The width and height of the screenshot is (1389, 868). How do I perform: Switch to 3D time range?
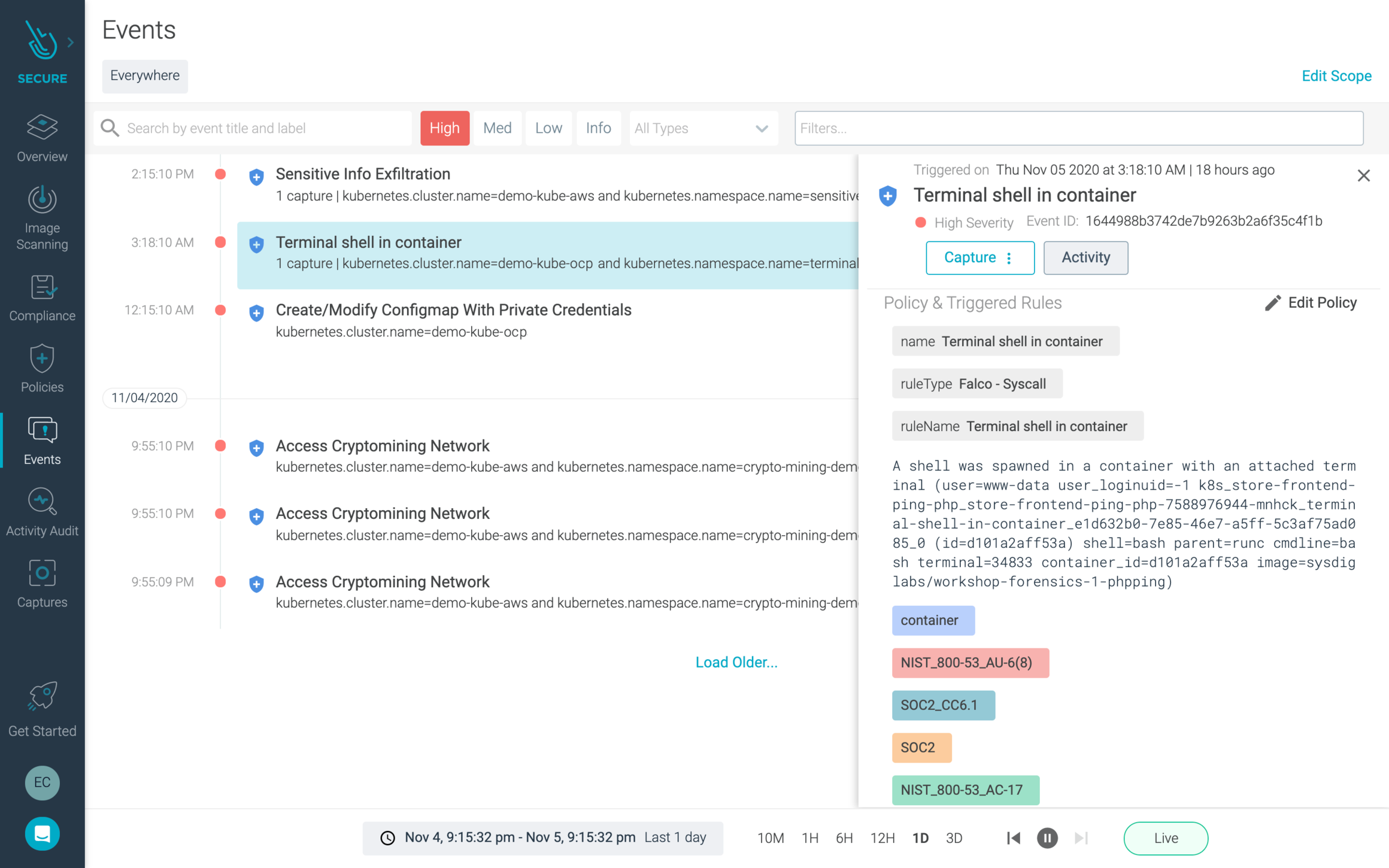pyautogui.click(x=954, y=838)
